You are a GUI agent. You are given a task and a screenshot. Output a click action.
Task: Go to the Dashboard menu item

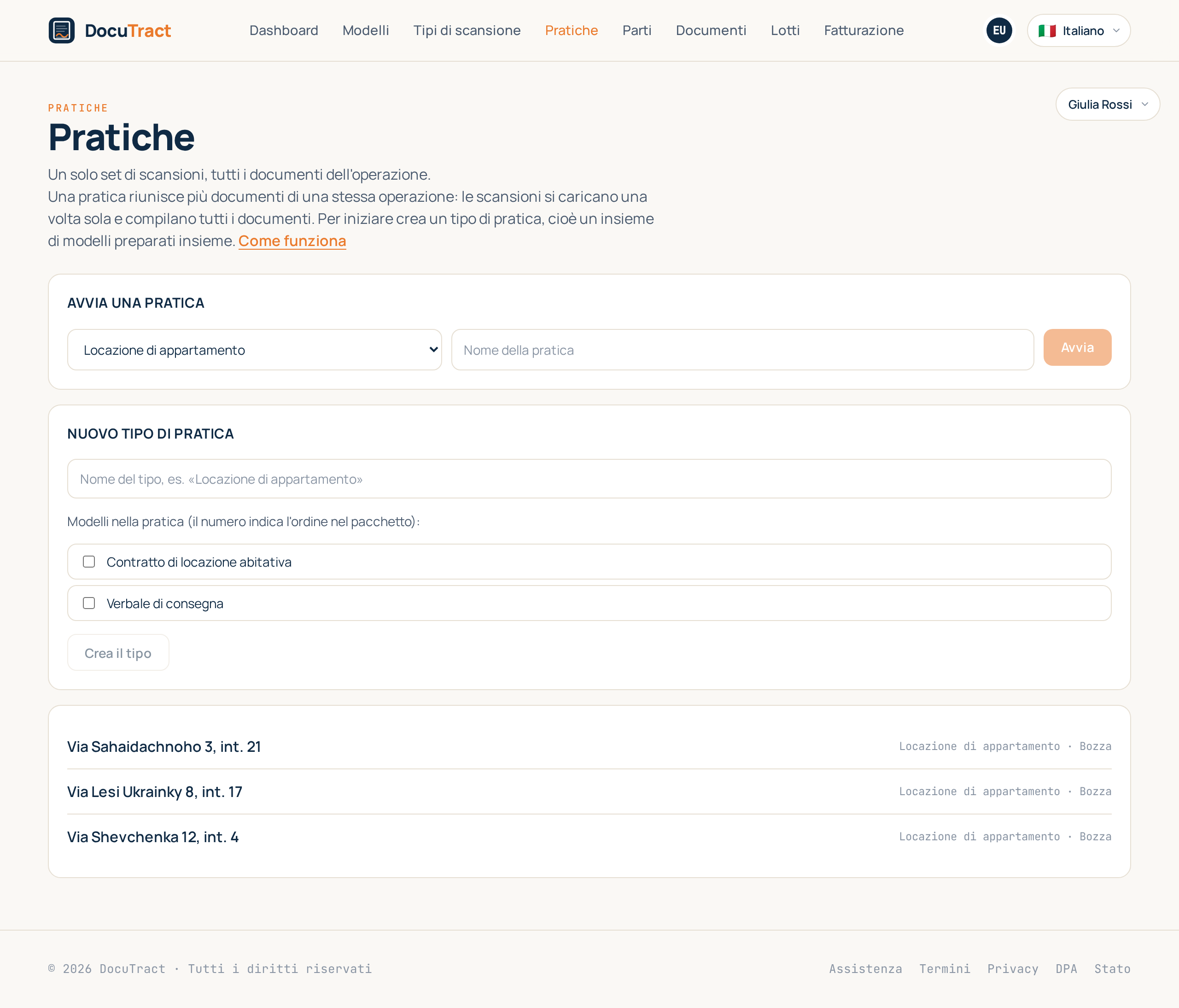coord(283,30)
